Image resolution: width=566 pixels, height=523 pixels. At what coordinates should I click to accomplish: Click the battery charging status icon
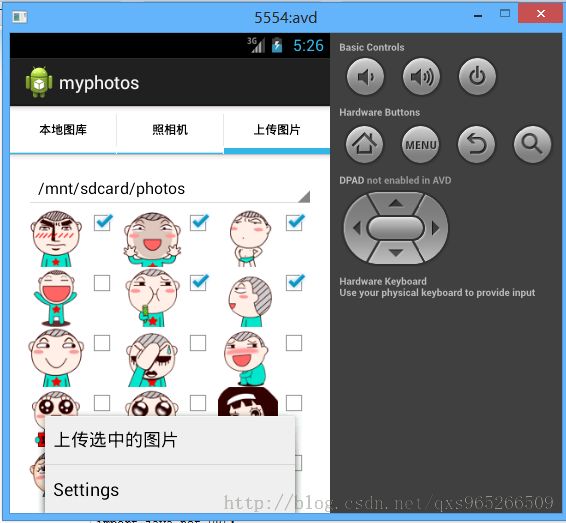pos(277,45)
